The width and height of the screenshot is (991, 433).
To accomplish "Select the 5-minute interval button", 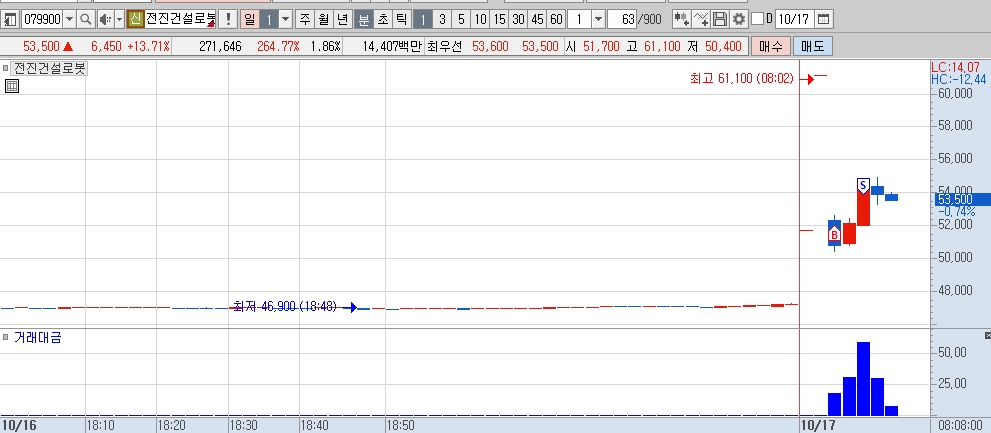I will pos(461,19).
